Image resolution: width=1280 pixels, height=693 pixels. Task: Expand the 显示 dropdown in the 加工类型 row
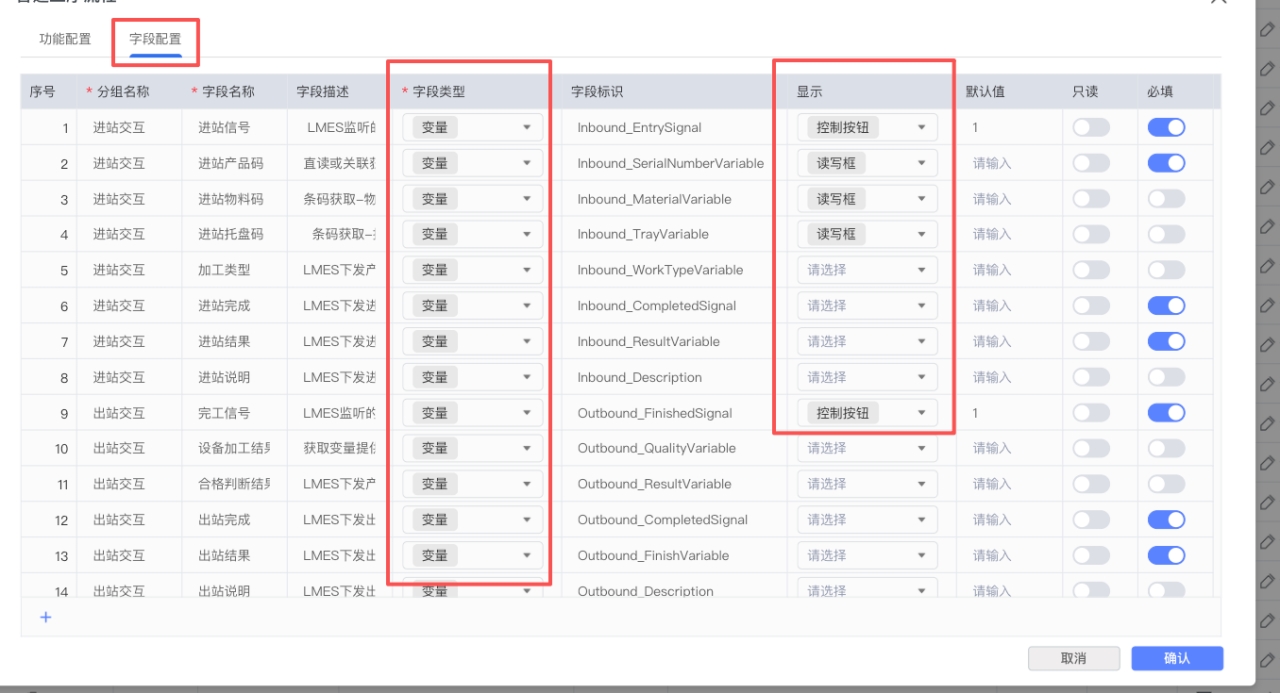coord(867,270)
